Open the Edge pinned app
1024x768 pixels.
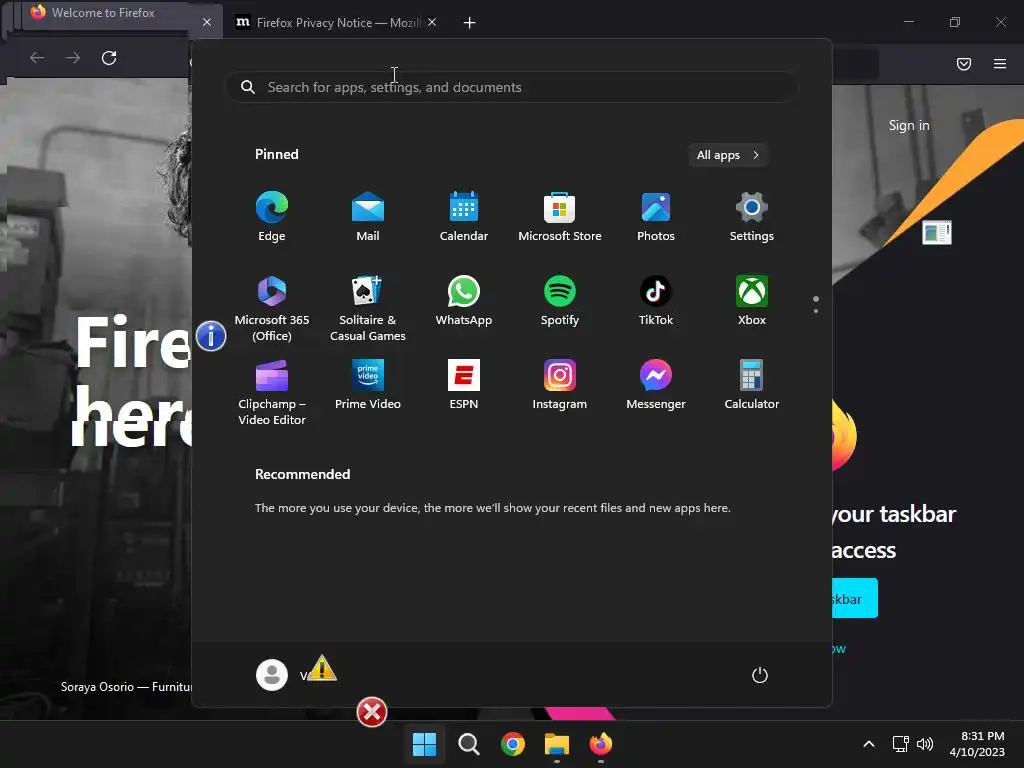[272, 216]
